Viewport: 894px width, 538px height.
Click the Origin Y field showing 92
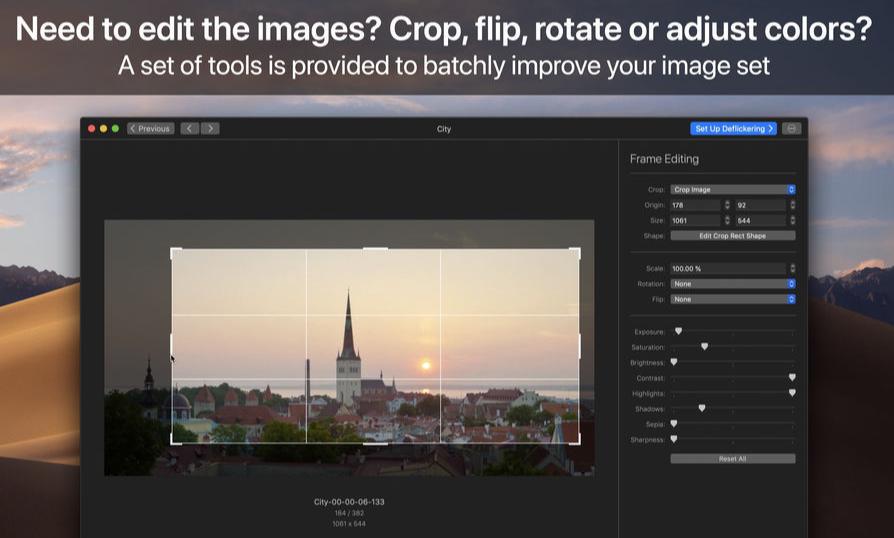point(758,205)
